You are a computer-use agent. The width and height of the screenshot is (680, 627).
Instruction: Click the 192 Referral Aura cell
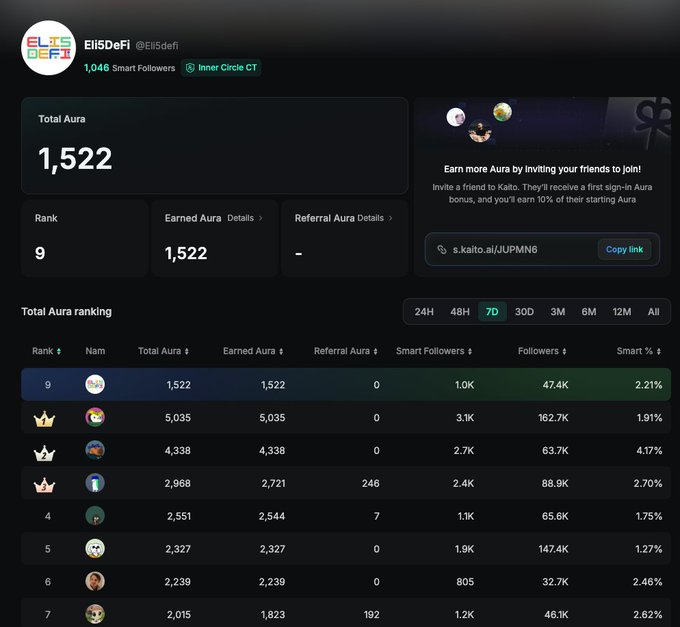click(372, 614)
